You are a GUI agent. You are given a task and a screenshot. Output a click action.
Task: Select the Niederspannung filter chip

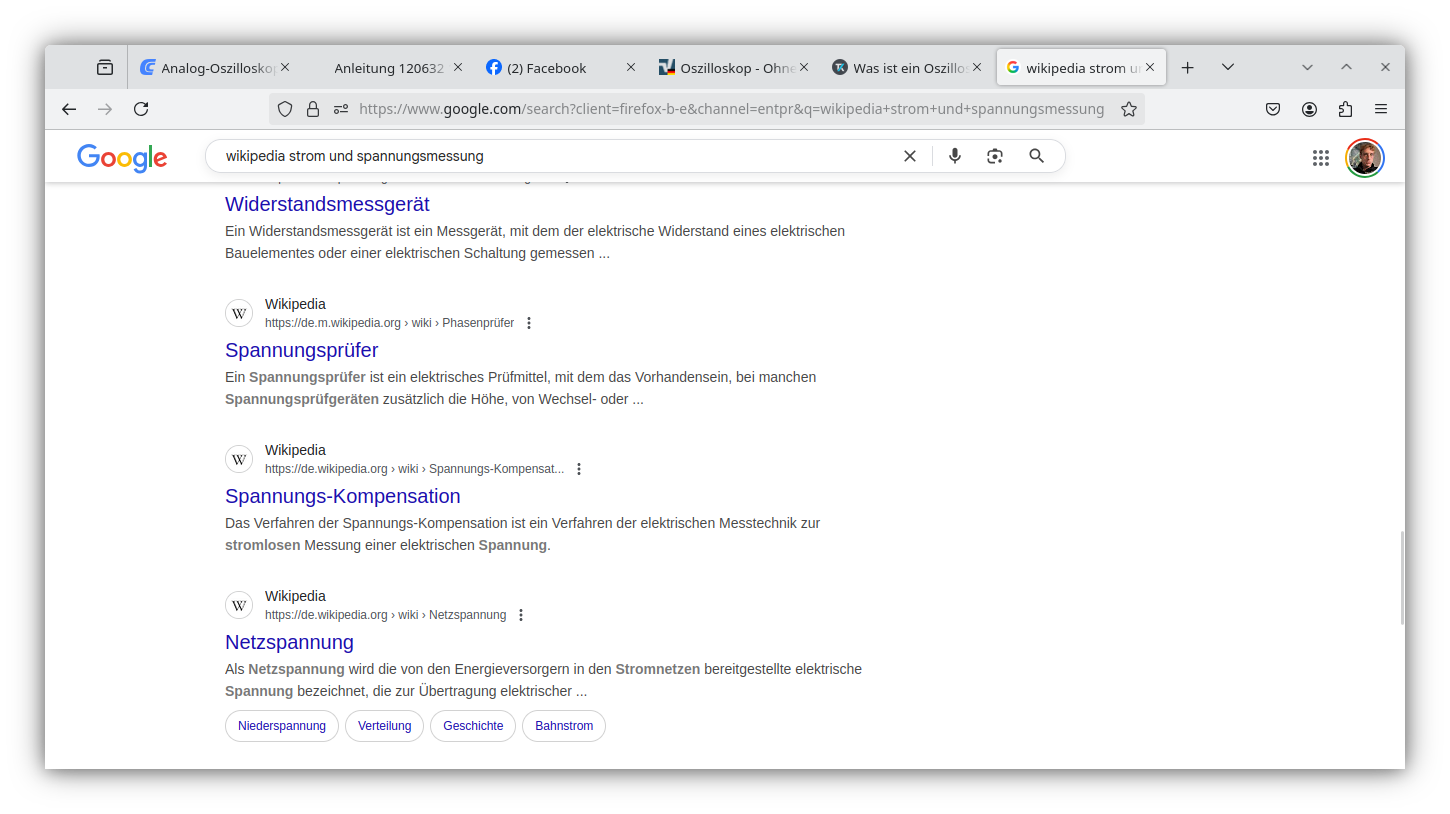[x=281, y=726]
